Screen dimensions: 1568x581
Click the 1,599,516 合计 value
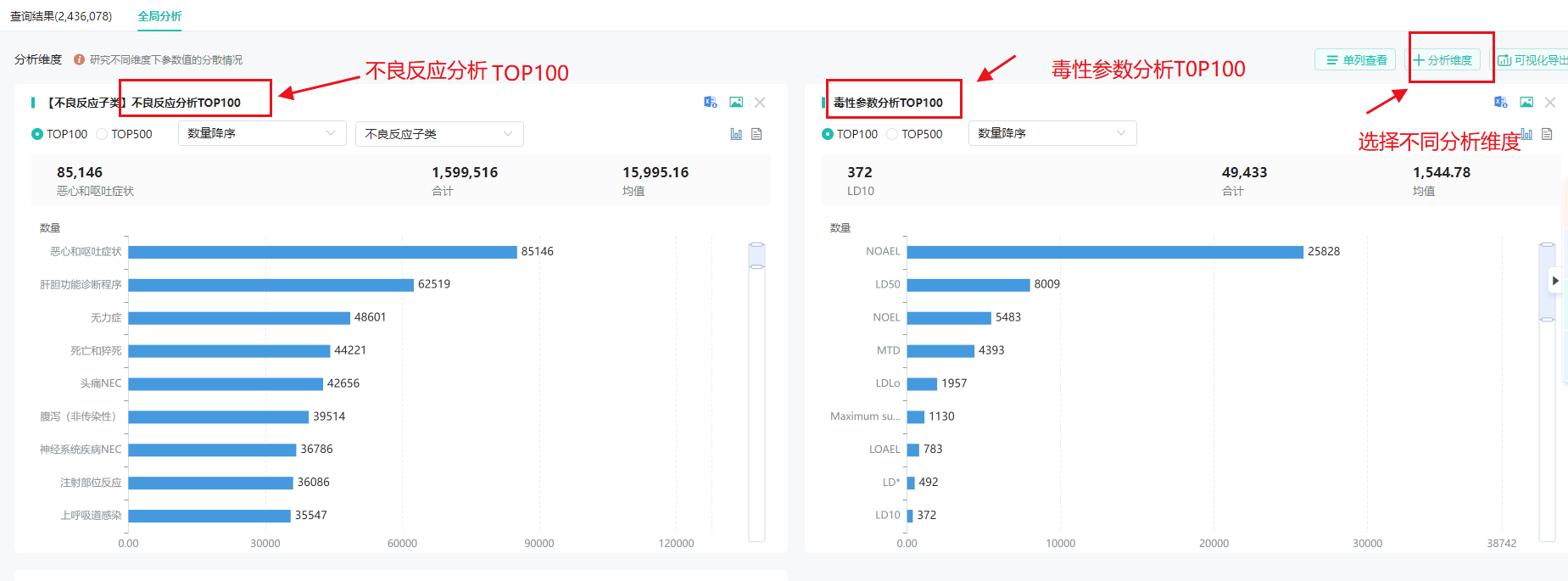465,172
